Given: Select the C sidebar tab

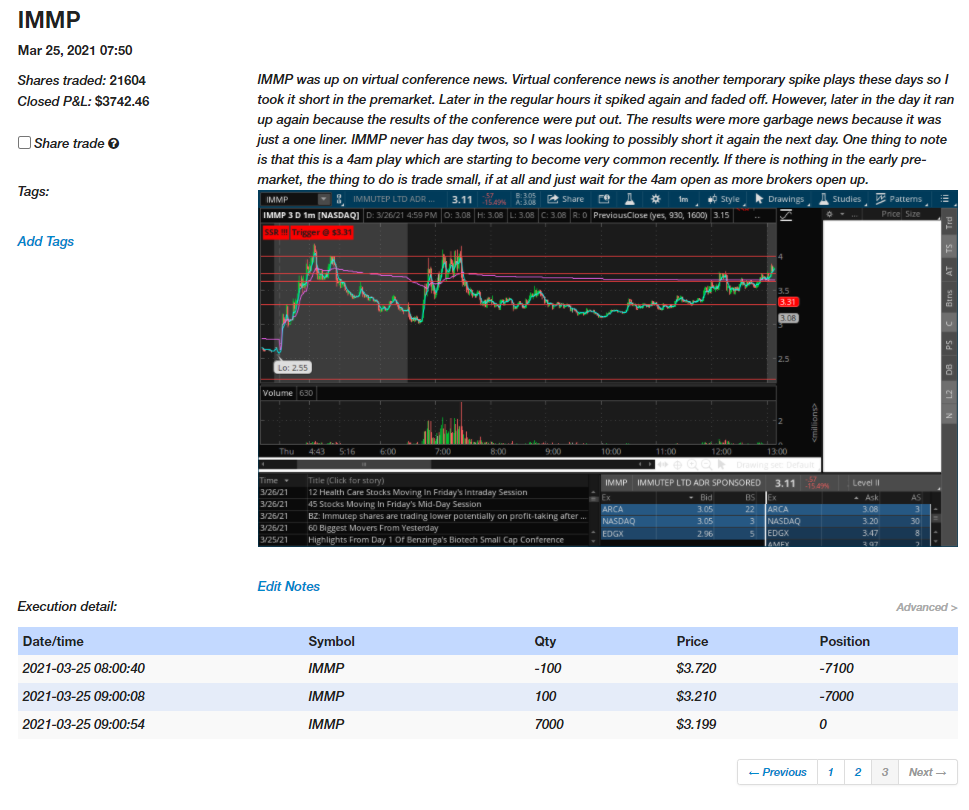Looking at the screenshot, I should 949,323.
